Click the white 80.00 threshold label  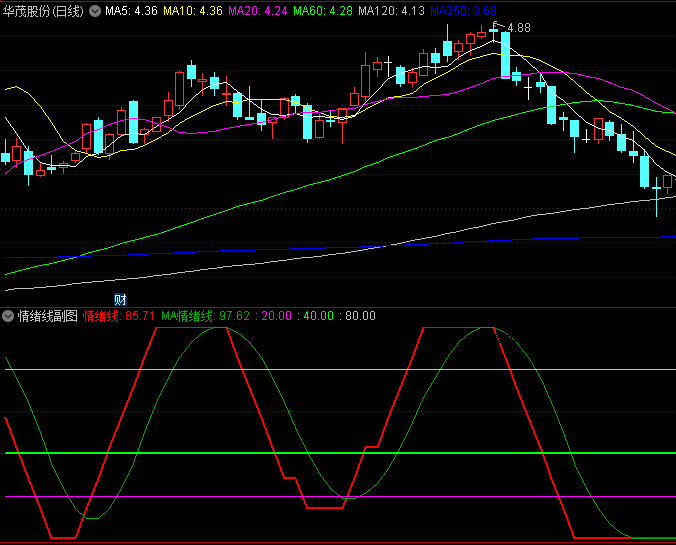[x=360, y=316]
